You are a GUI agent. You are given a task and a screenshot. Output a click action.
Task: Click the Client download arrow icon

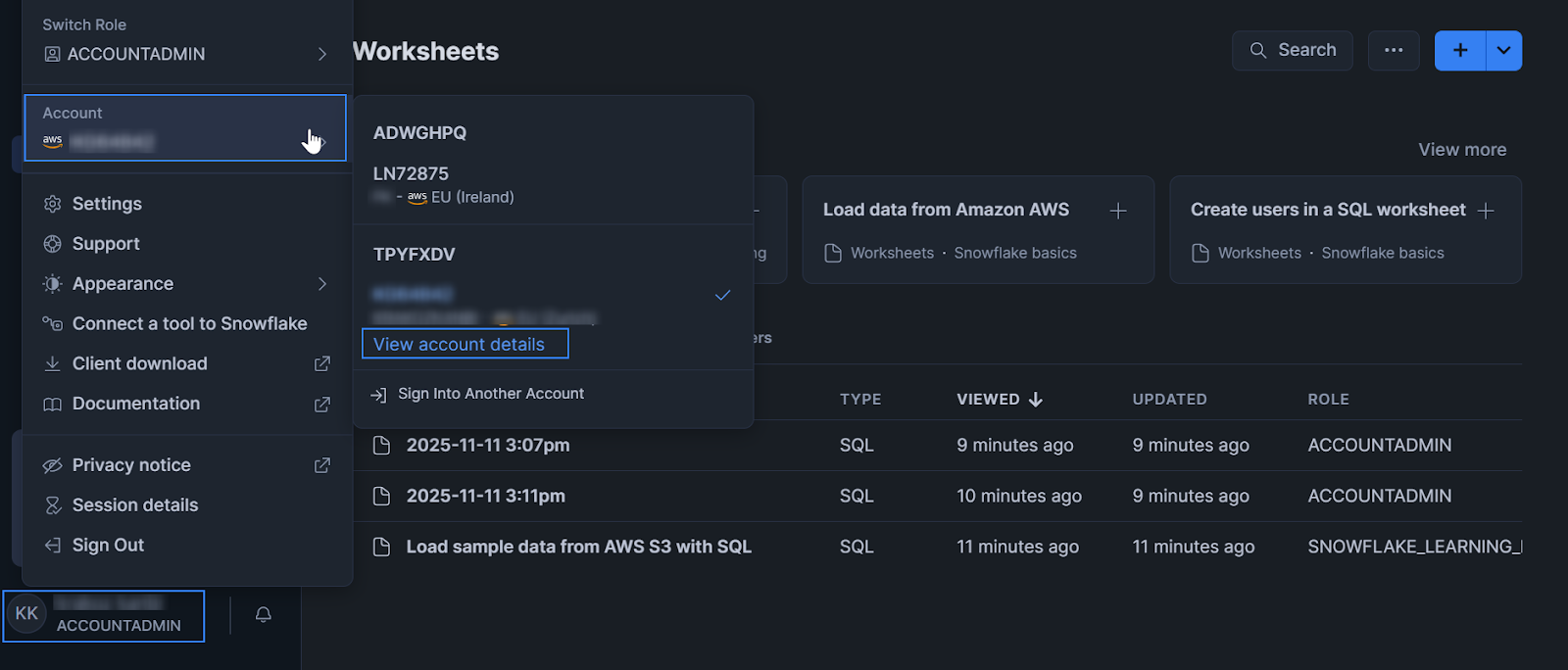tap(53, 363)
